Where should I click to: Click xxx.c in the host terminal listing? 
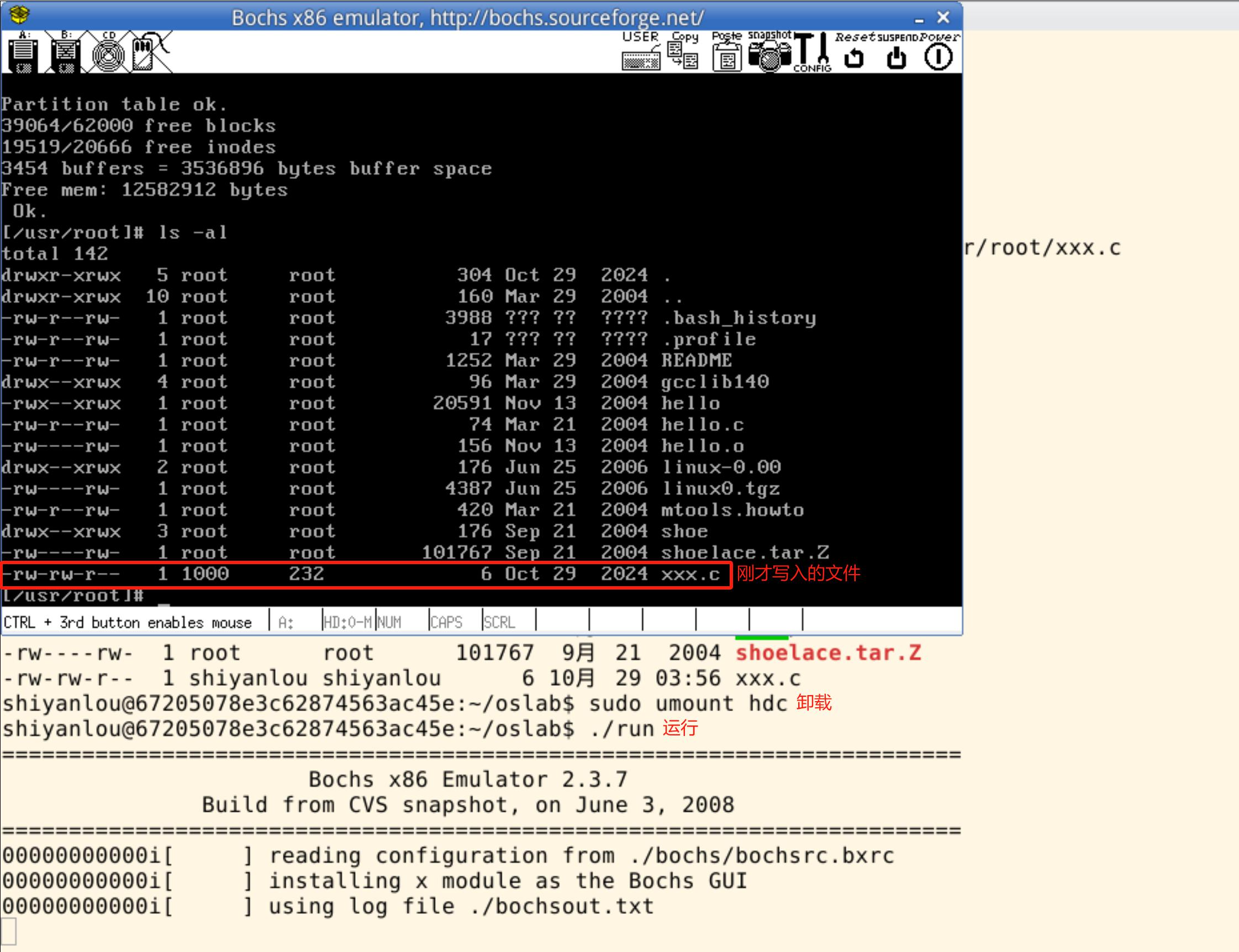coord(768,679)
